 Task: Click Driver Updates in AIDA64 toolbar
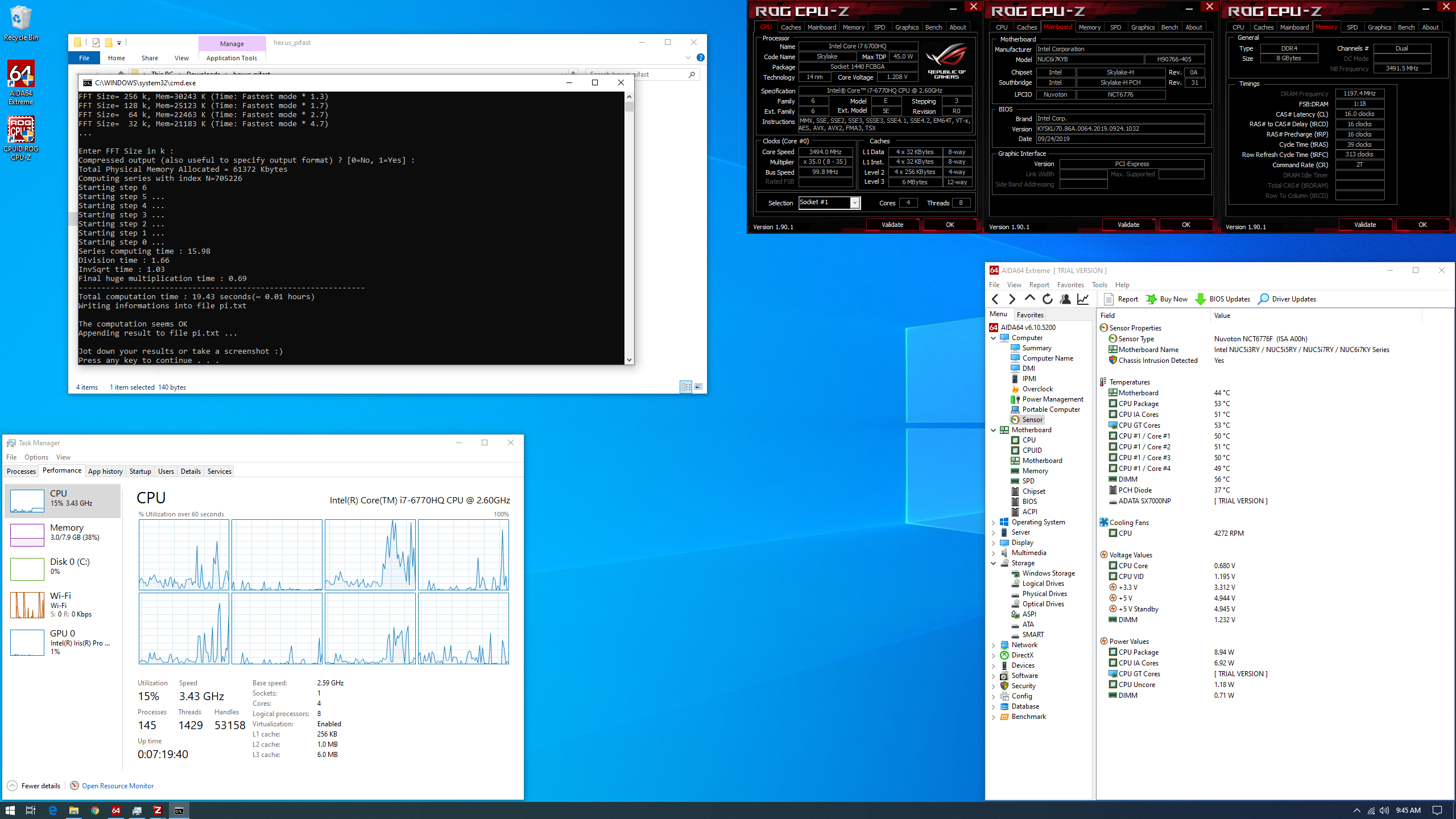tap(1287, 299)
